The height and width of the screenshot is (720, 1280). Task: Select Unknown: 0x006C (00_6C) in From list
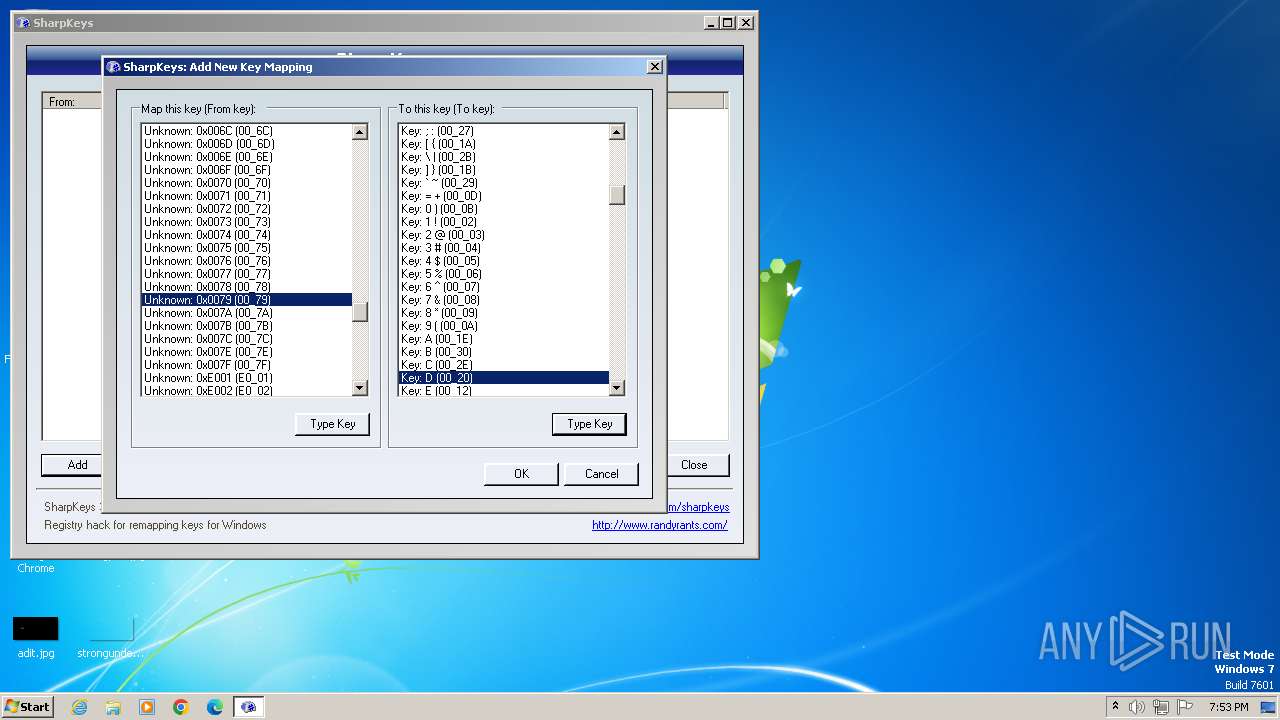pyautogui.click(x=246, y=131)
